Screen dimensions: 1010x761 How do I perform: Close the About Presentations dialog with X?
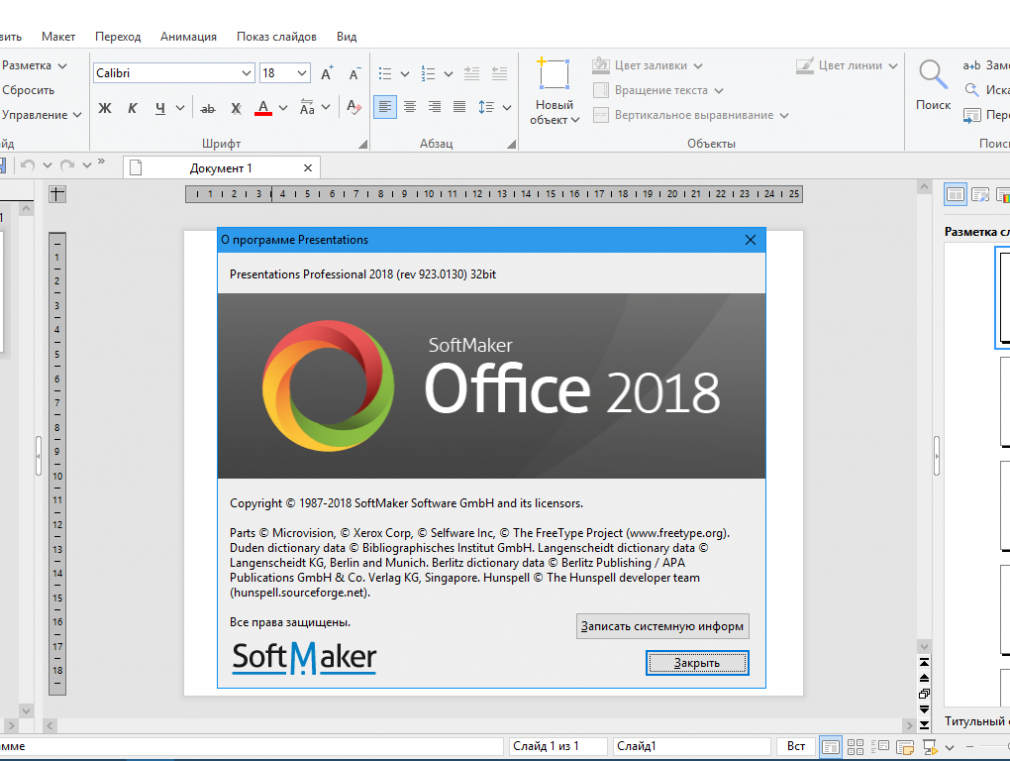click(x=750, y=240)
